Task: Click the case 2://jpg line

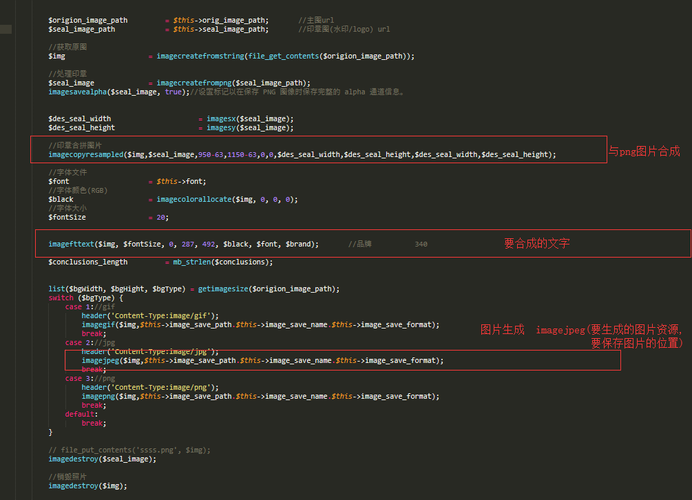Action: [x=90, y=342]
